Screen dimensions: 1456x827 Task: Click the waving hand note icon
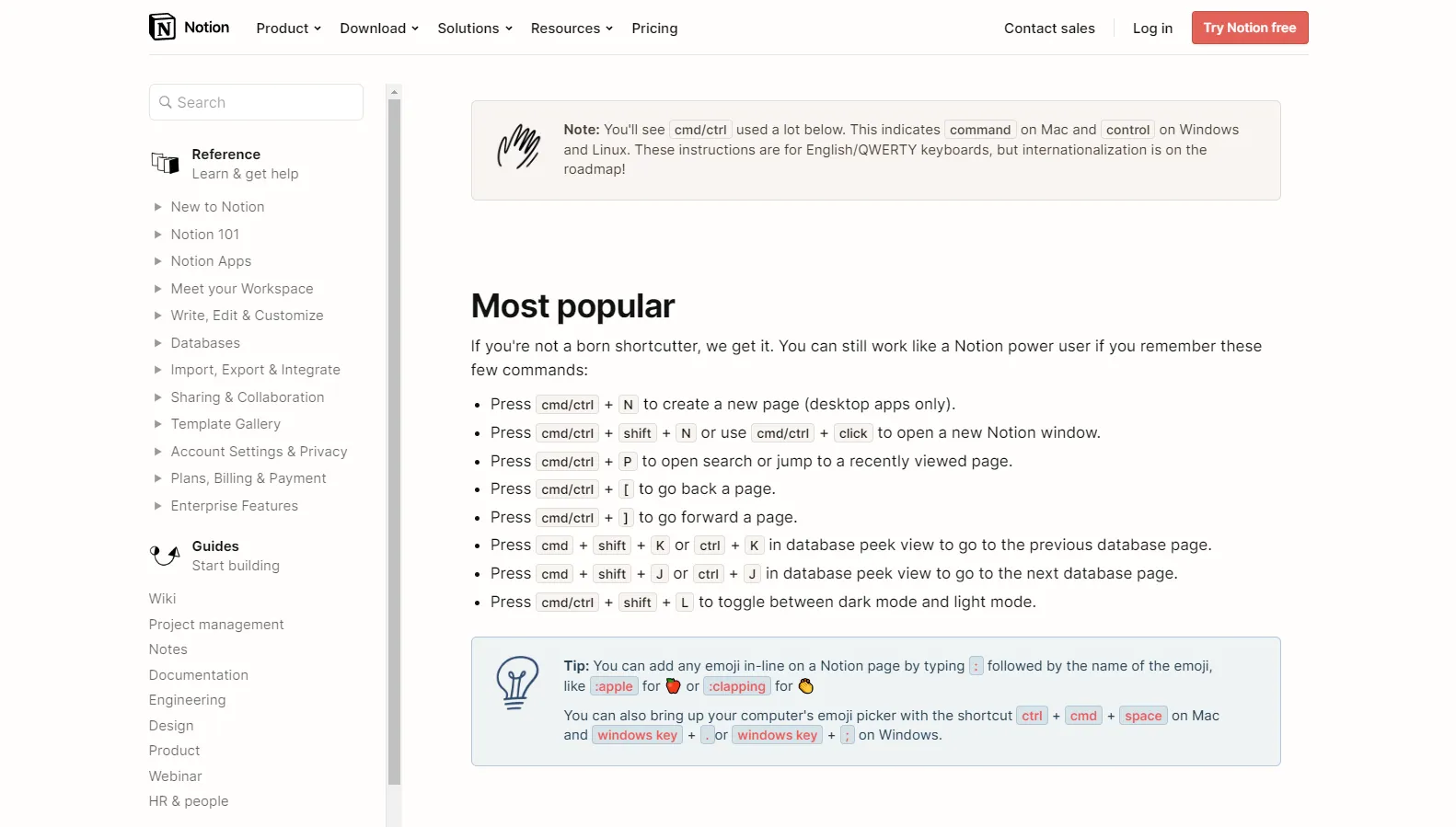(x=518, y=147)
